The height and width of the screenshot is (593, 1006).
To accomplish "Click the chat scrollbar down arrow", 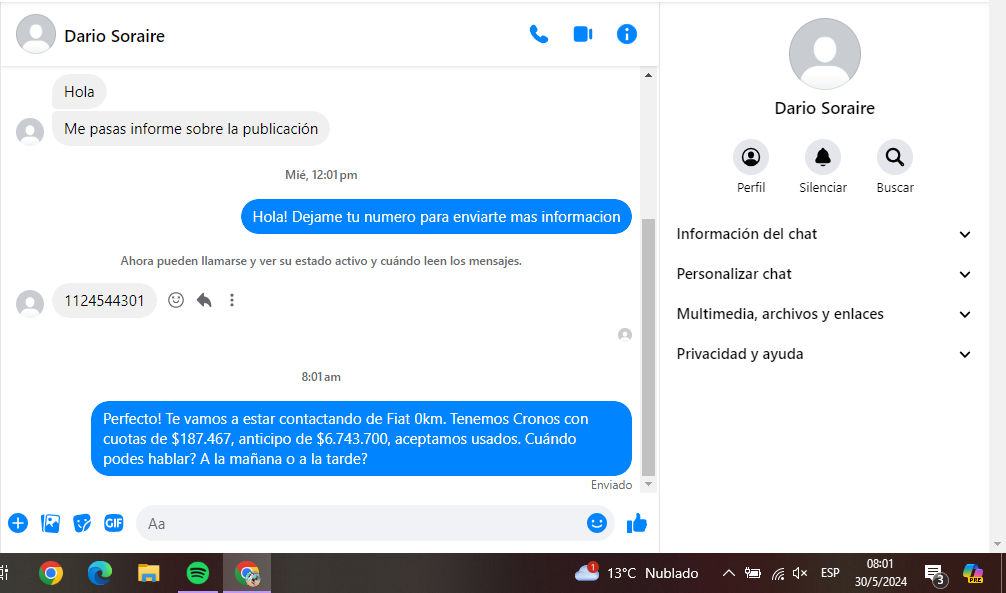I will coord(648,484).
